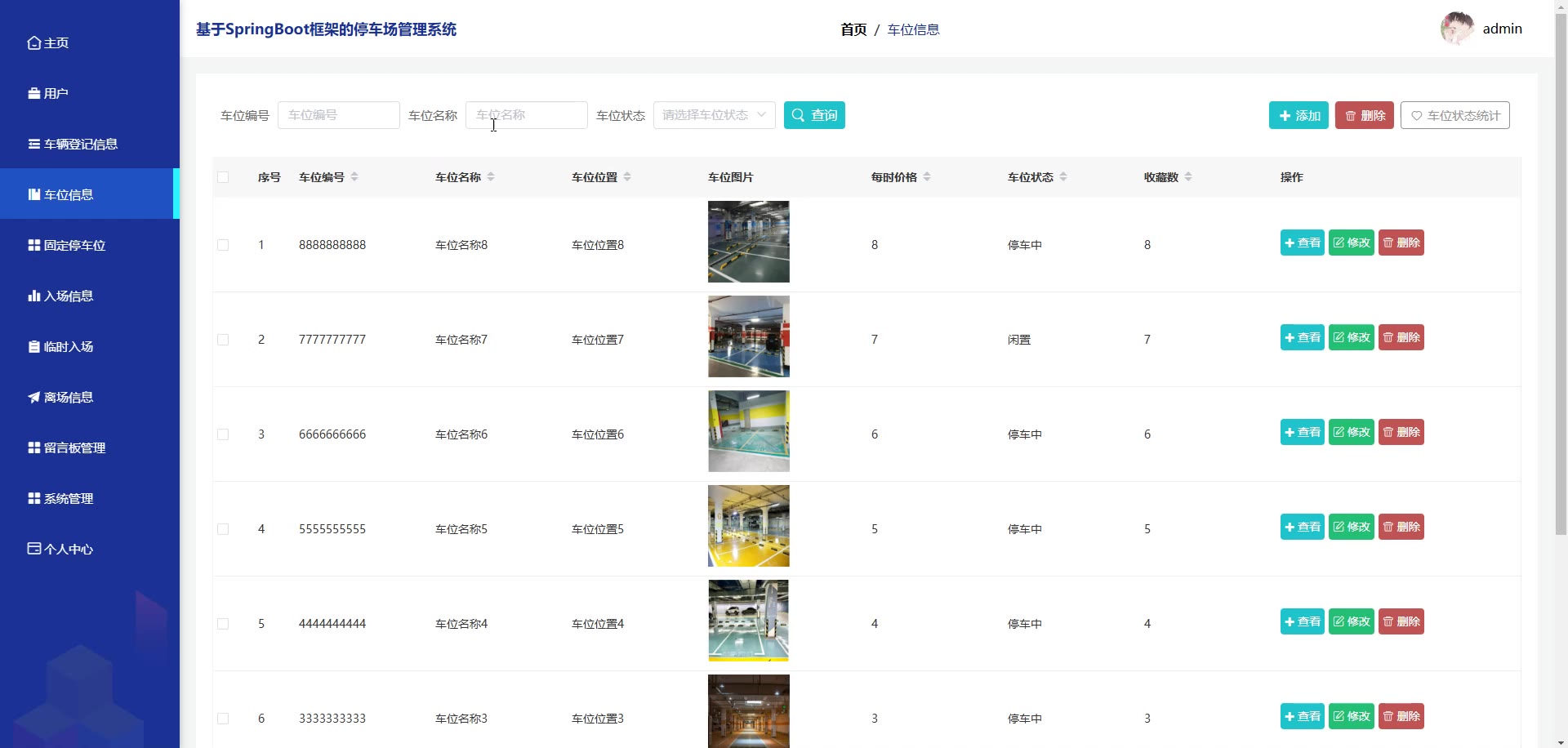This screenshot has width=1568, height=748.
Task: Click the bar chart icon for 入场信息
Action: 33,296
